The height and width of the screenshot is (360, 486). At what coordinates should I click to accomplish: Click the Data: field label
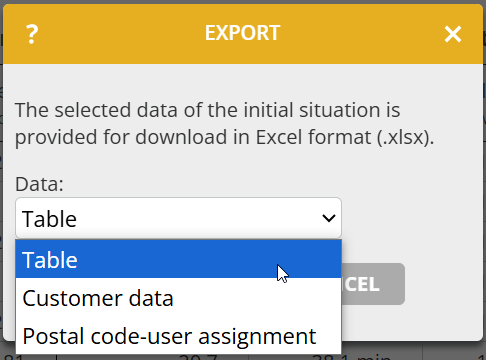click(39, 184)
